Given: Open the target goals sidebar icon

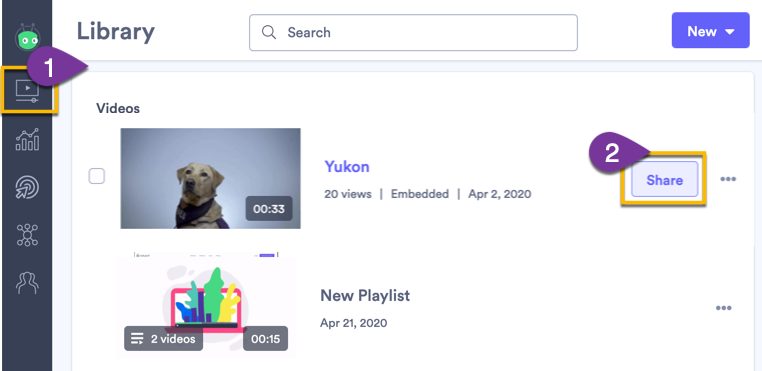Looking at the screenshot, I should coord(27,188).
